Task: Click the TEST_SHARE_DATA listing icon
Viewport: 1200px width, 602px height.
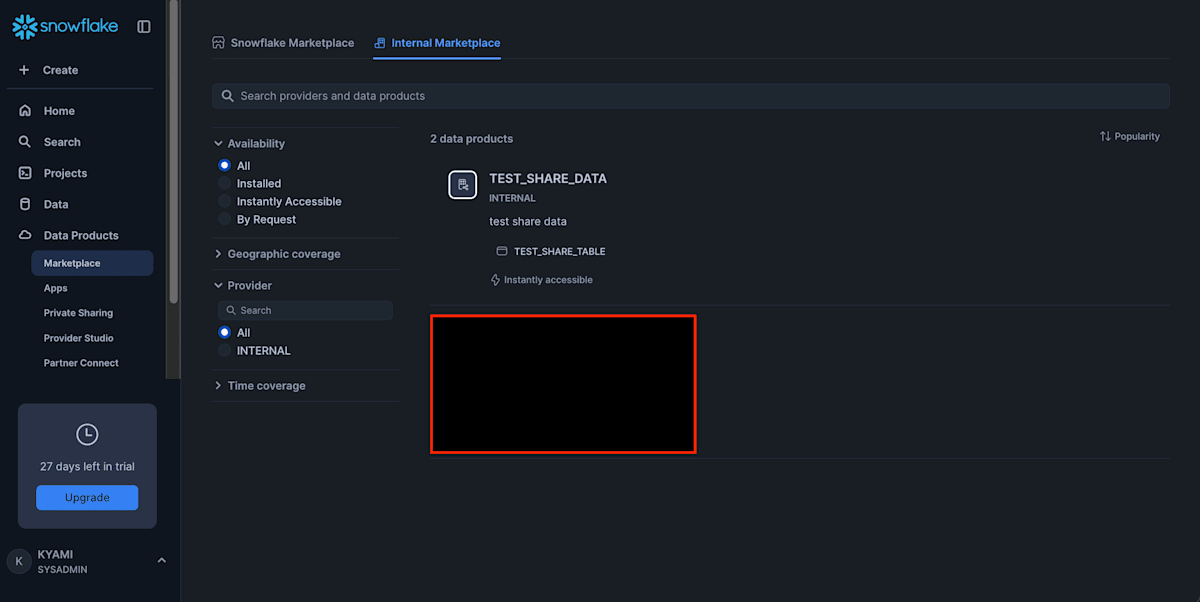Action: 462,185
